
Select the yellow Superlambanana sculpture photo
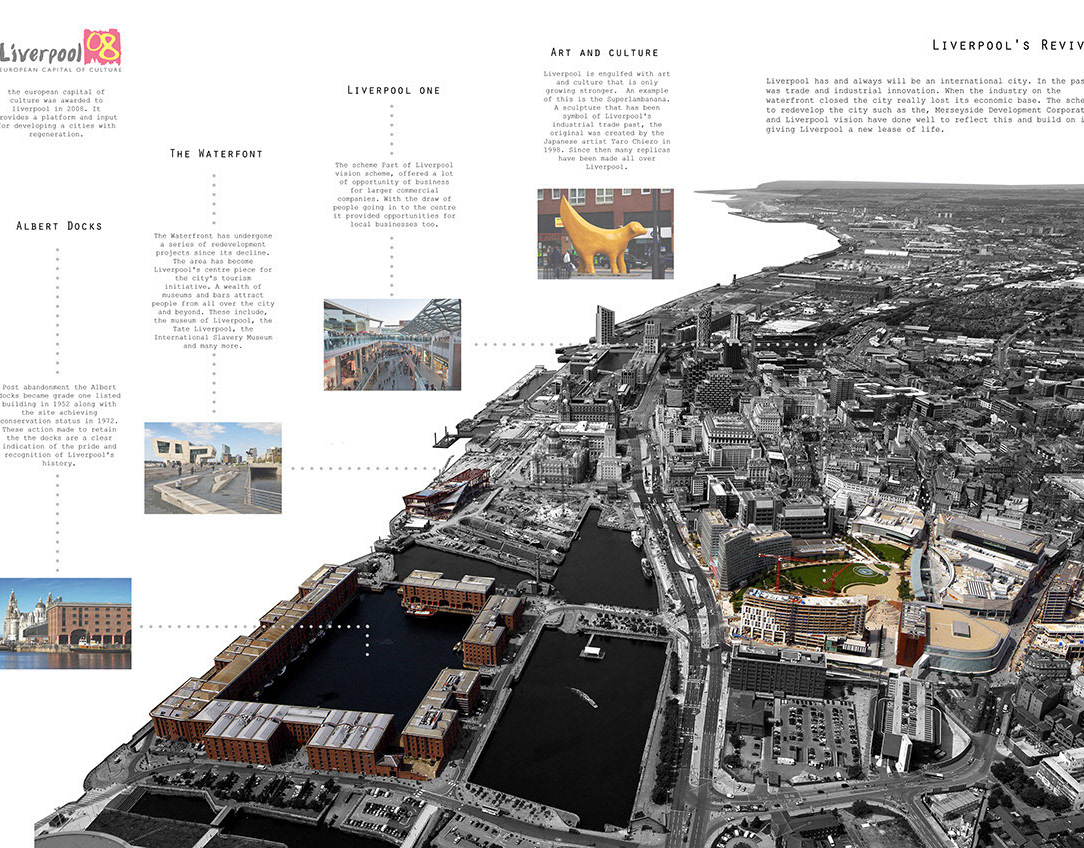(x=604, y=233)
